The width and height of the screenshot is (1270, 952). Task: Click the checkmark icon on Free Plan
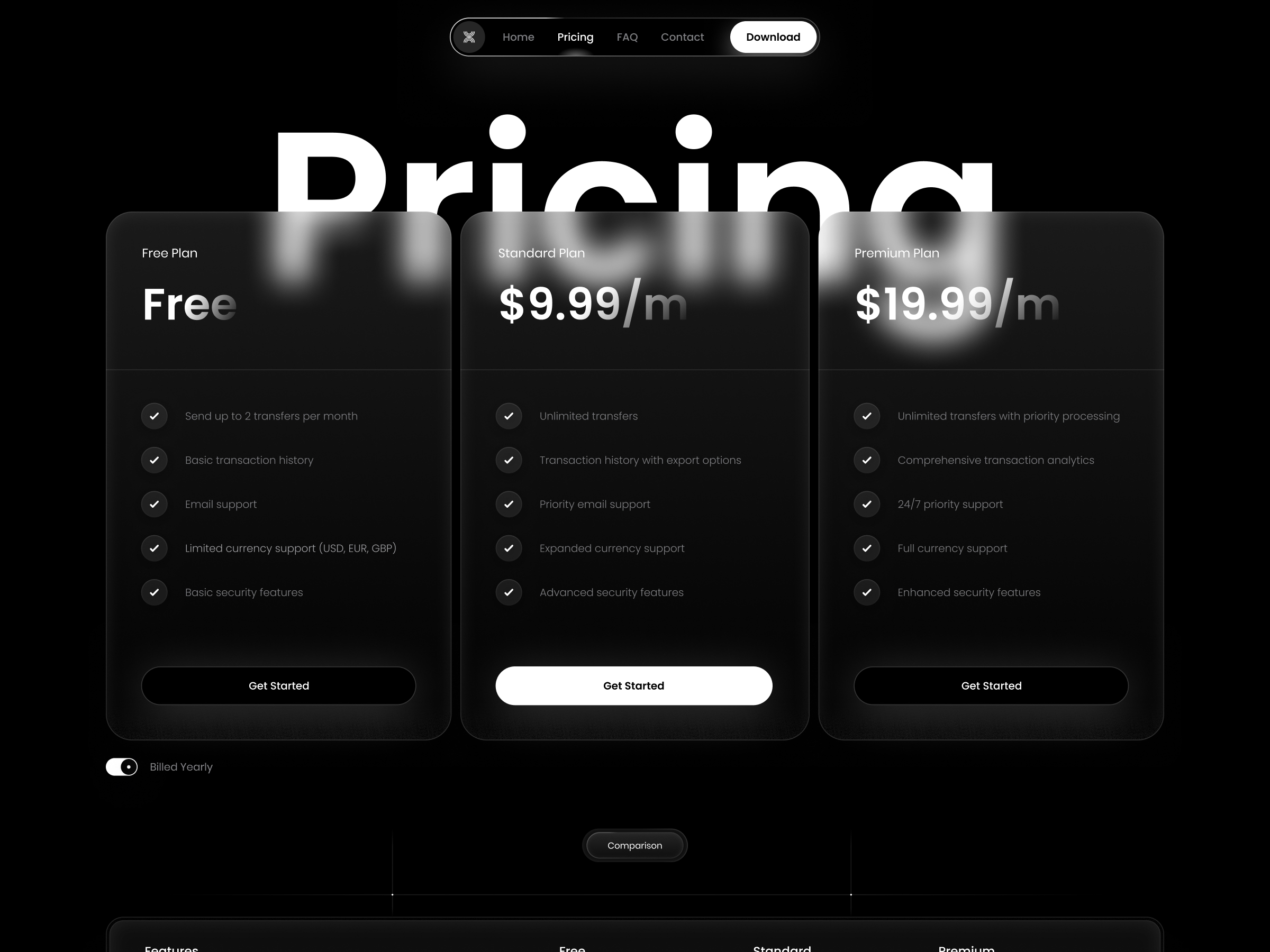154,416
